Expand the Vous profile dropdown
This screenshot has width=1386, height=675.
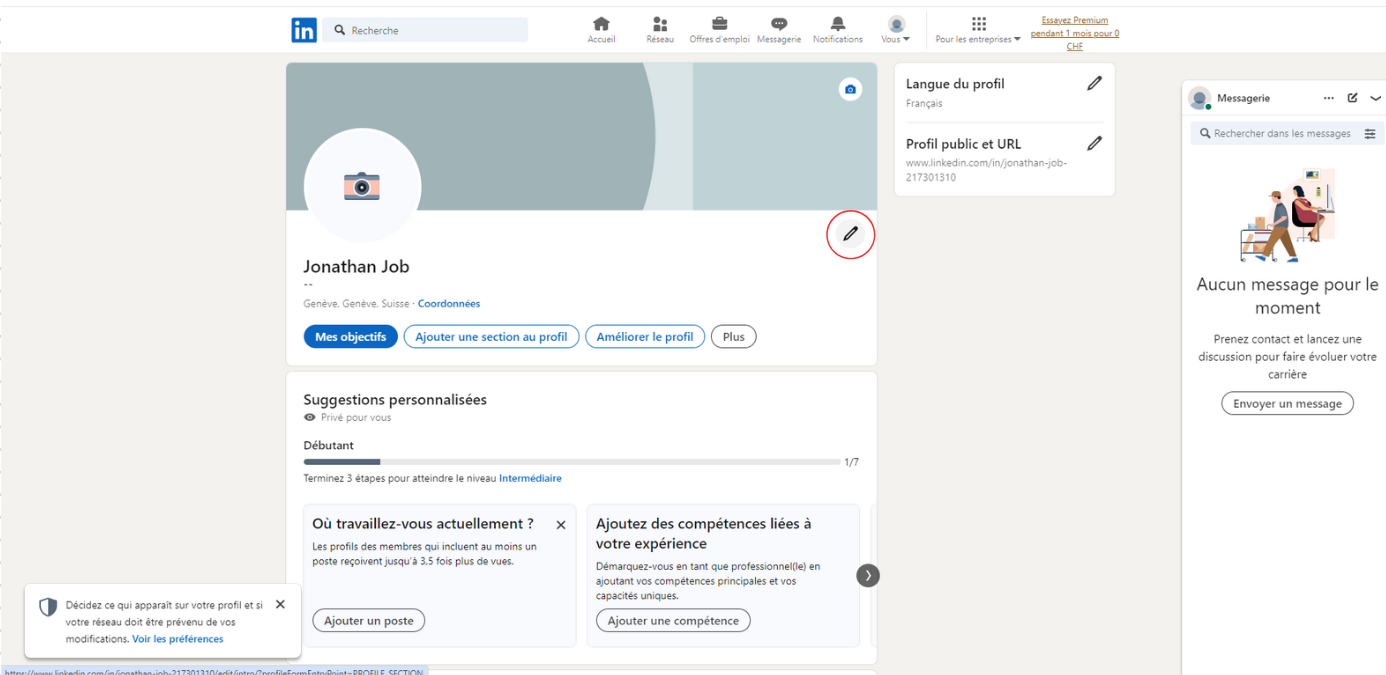click(896, 31)
